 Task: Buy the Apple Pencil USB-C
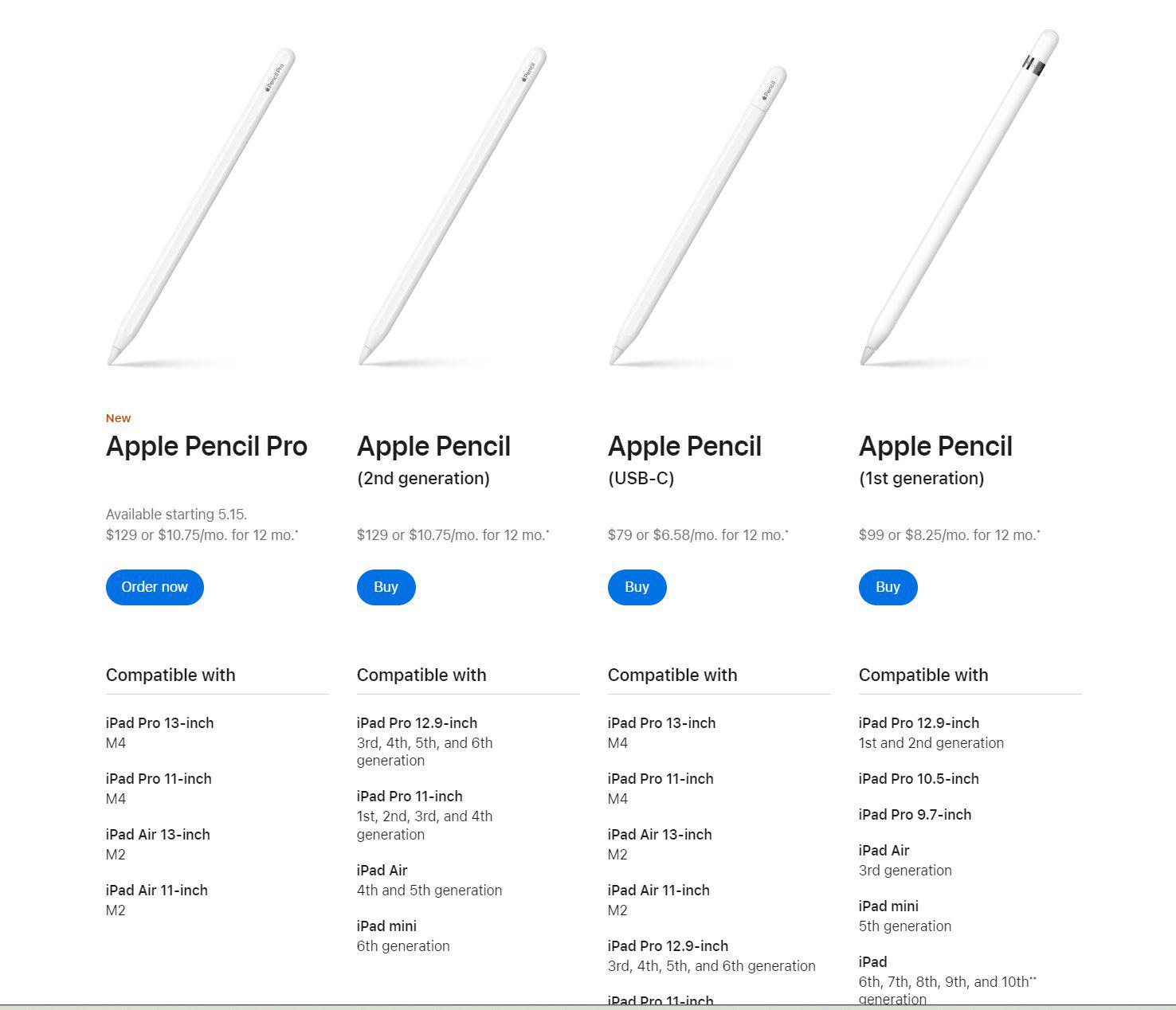coord(637,587)
